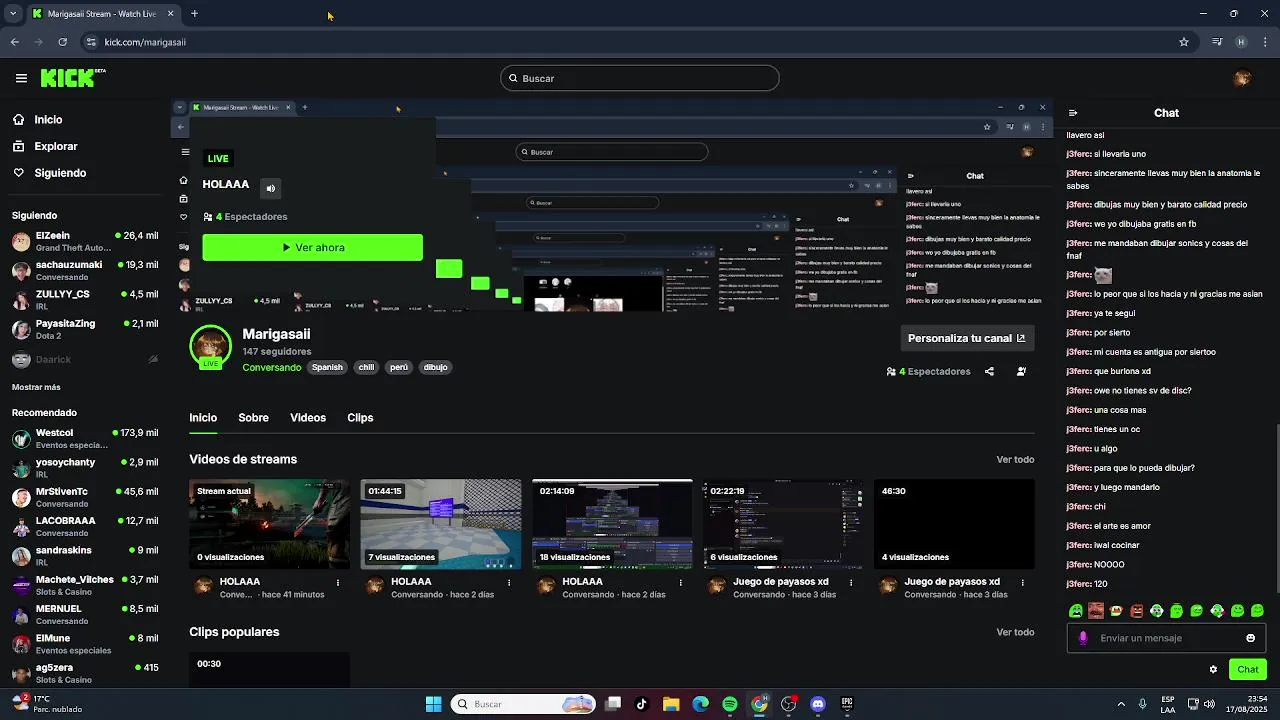Bookmark this page with the star icon
1280x720 pixels.
(1184, 42)
